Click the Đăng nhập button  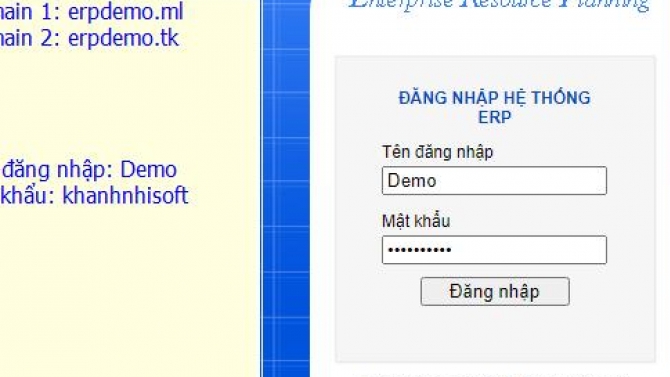pyautogui.click(x=495, y=292)
